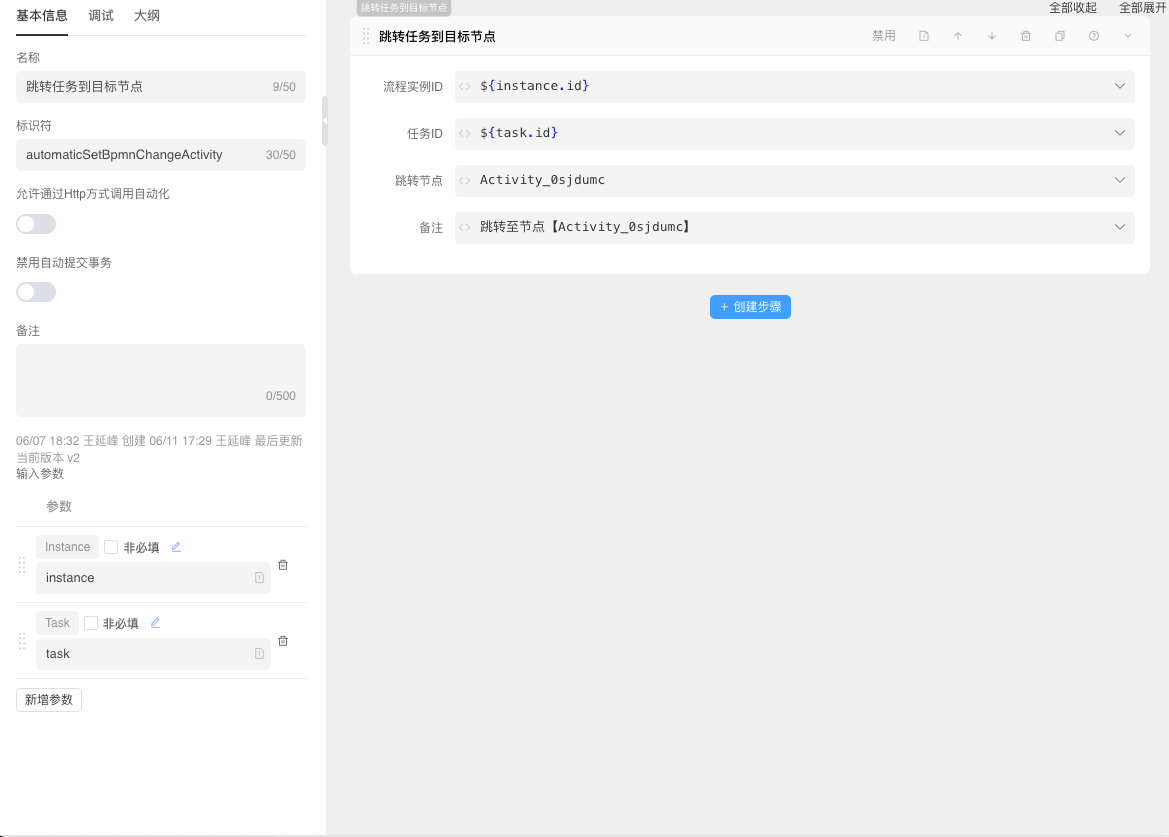
Task: Click 全部收起 to collapse all steps
Action: (1072, 8)
